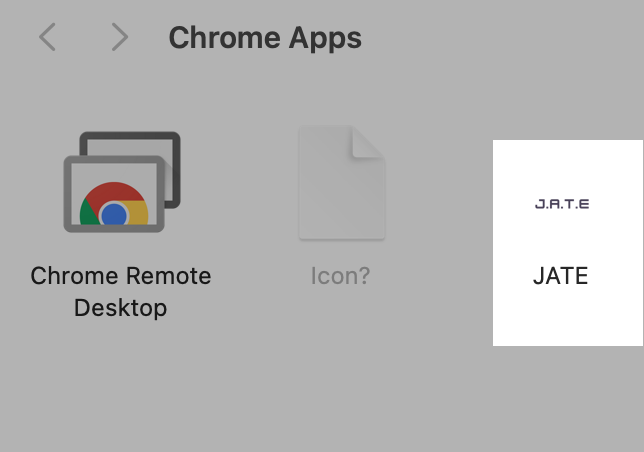Click the "Chrome Apps" window title
This screenshot has width=644, height=452.
(265, 38)
